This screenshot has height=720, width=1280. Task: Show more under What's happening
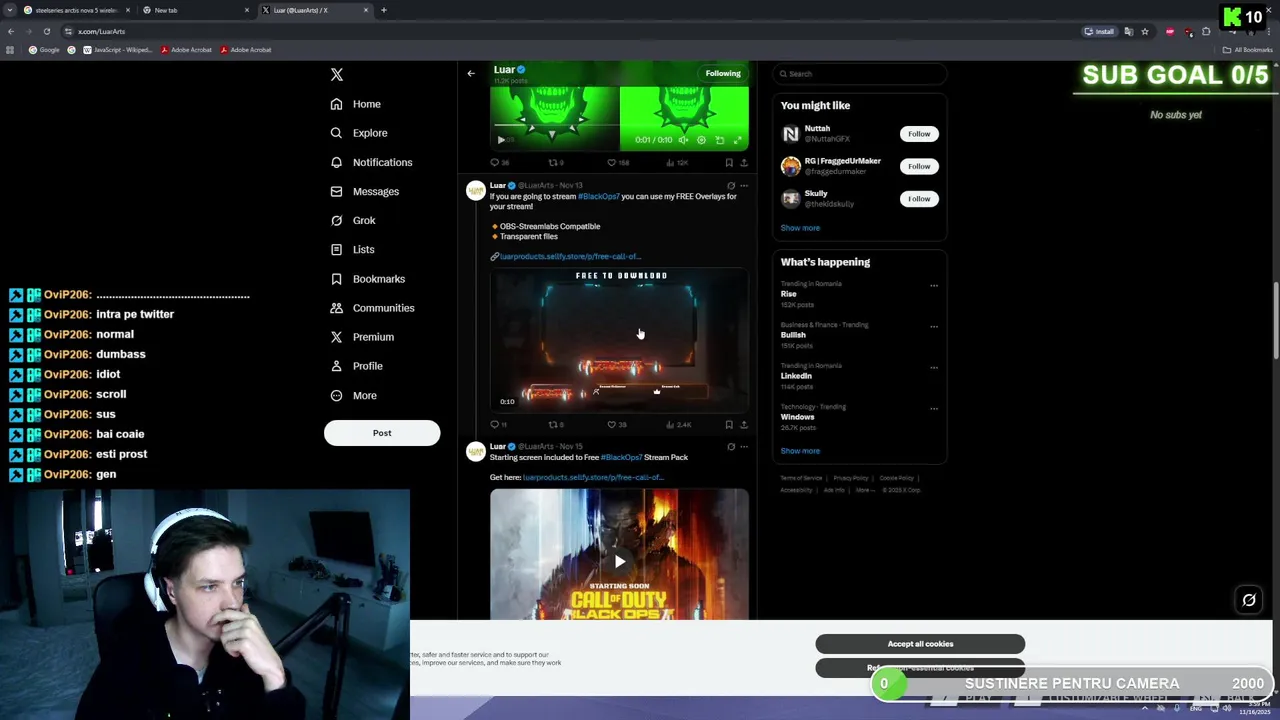click(800, 451)
